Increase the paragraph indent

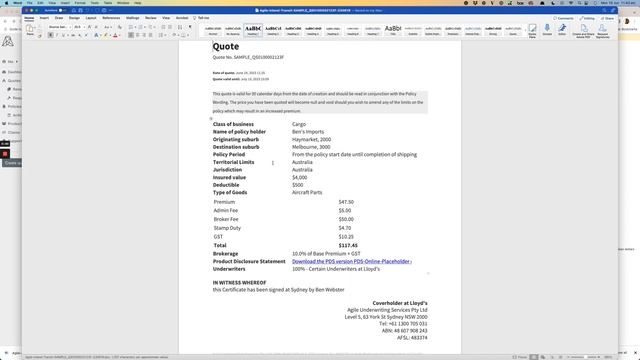170,27
